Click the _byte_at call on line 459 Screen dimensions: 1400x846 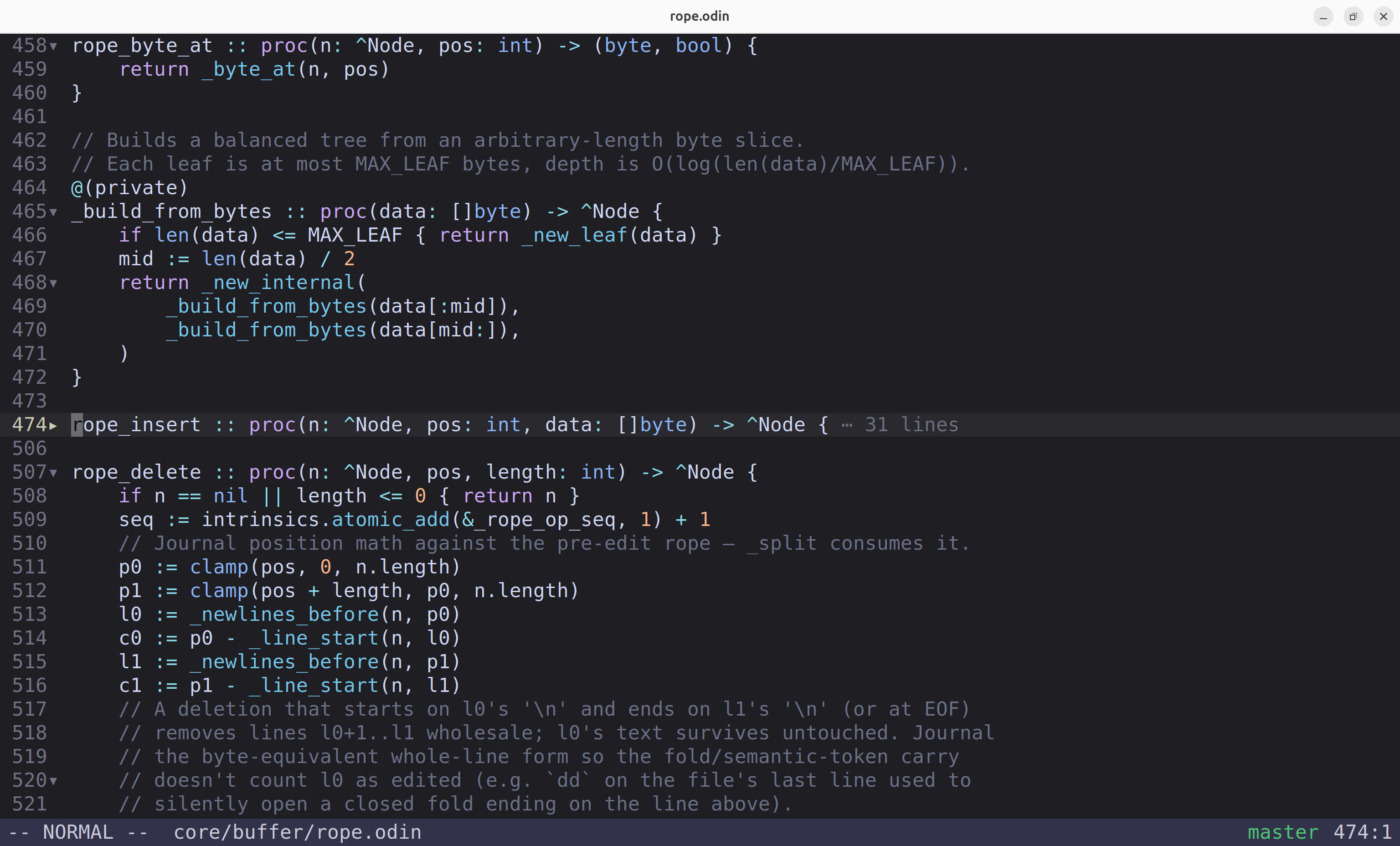(248, 69)
